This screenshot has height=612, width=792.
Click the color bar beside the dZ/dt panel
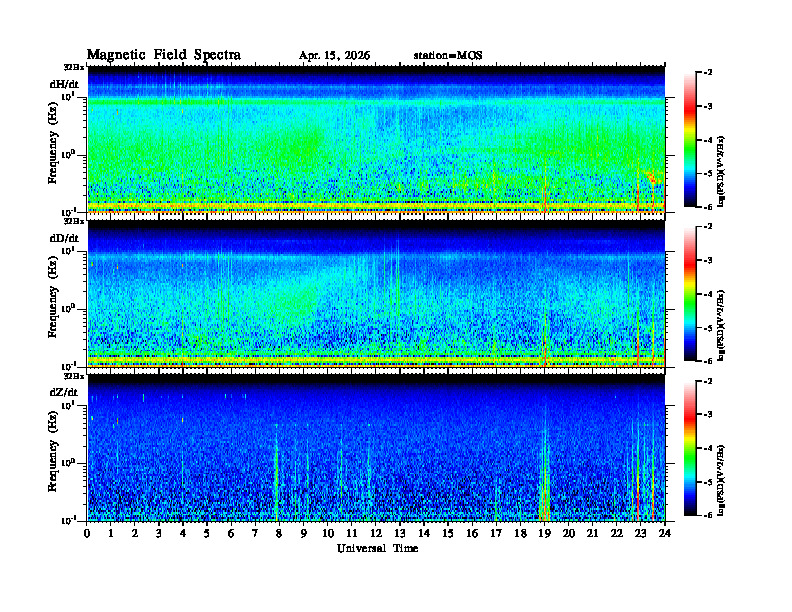690,448
